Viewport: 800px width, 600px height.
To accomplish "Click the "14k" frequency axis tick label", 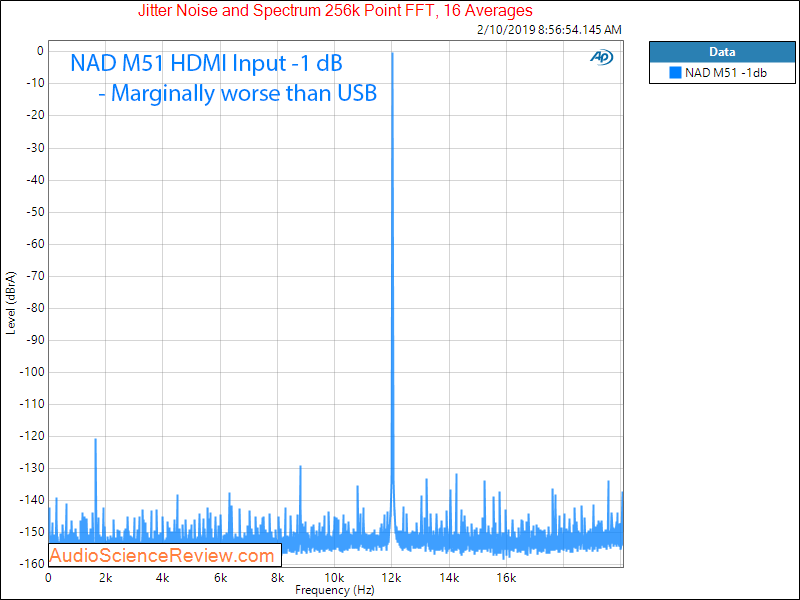I will click(x=449, y=578).
